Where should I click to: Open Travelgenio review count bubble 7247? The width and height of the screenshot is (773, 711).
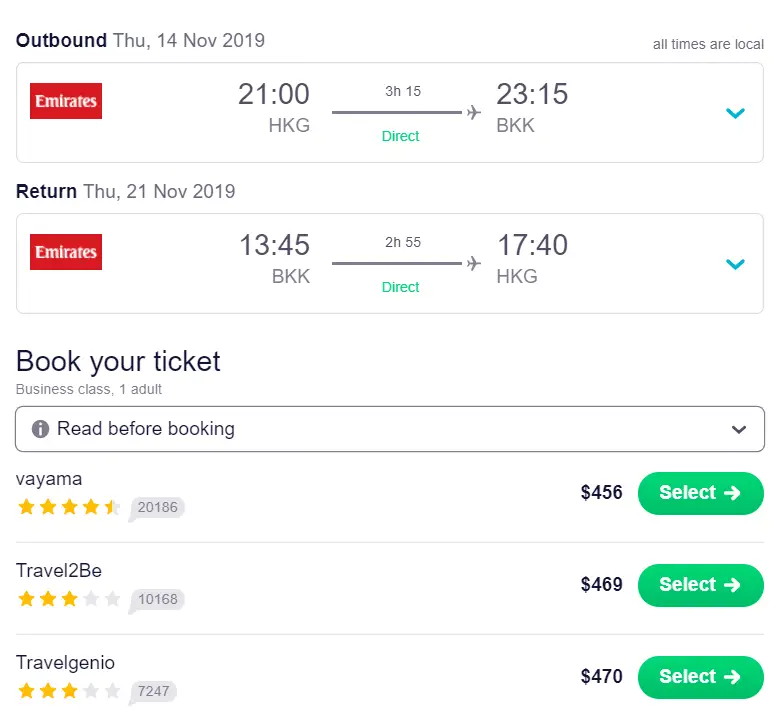[153, 691]
